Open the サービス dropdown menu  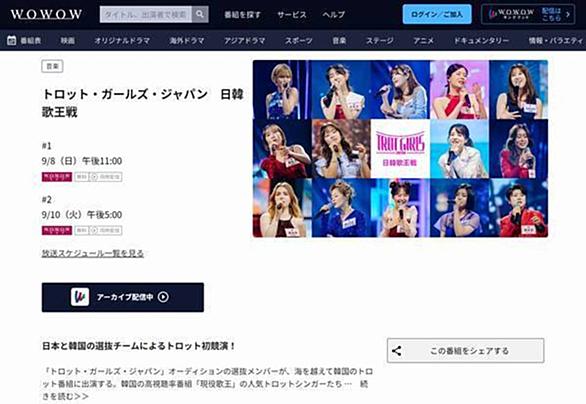click(x=292, y=15)
